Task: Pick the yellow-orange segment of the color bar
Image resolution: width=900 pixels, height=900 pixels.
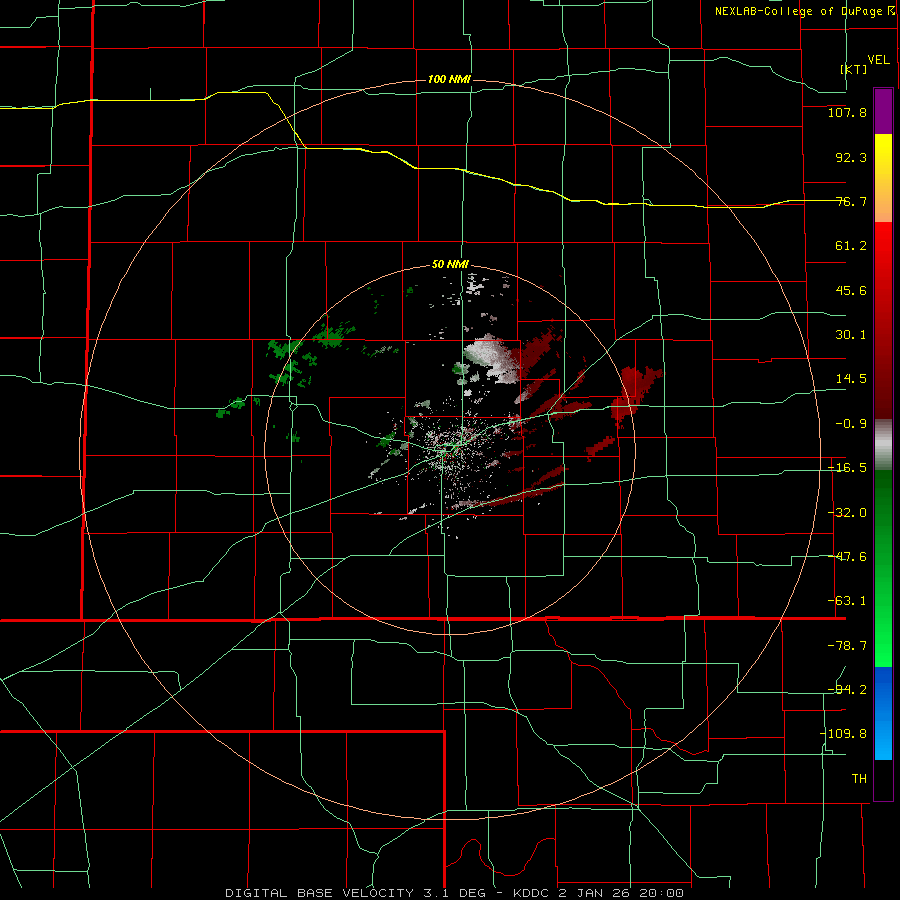Action: click(883, 178)
